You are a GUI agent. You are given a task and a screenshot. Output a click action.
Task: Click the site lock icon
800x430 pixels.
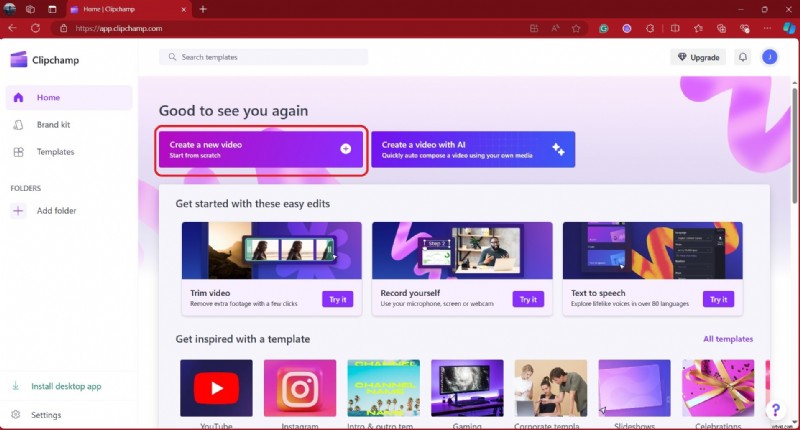[x=64, y=29]
